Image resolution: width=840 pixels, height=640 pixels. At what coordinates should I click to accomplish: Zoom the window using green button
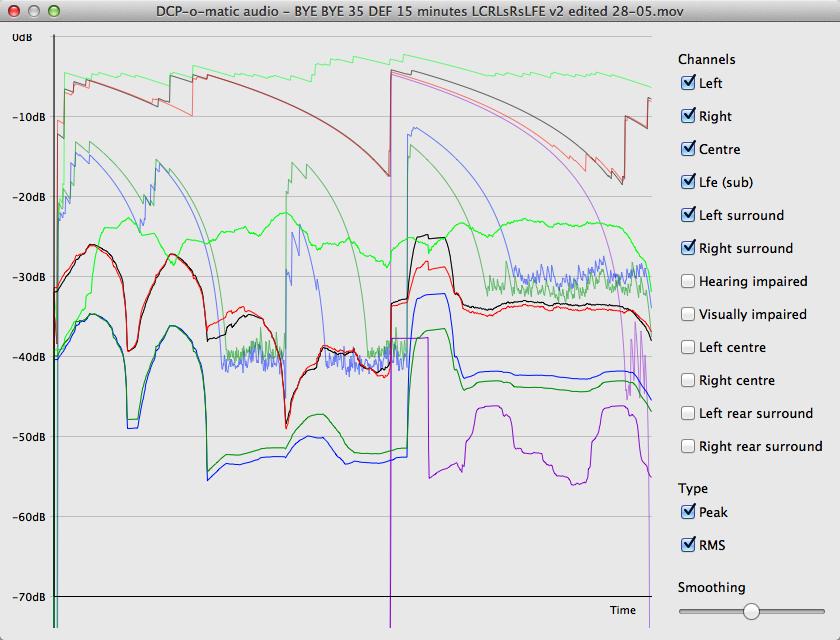coord(54,11)
